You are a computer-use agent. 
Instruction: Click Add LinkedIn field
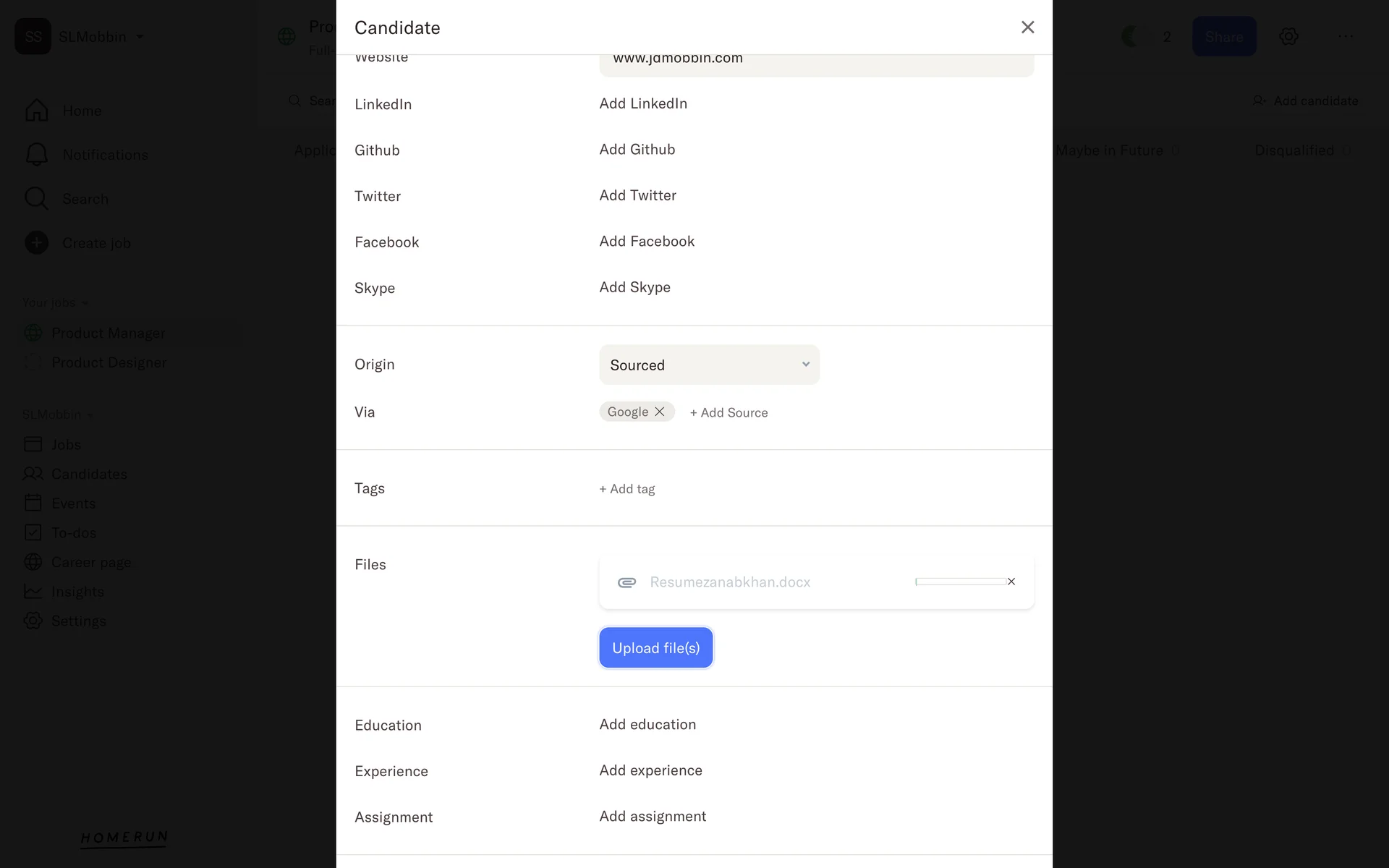coord(643,103)
